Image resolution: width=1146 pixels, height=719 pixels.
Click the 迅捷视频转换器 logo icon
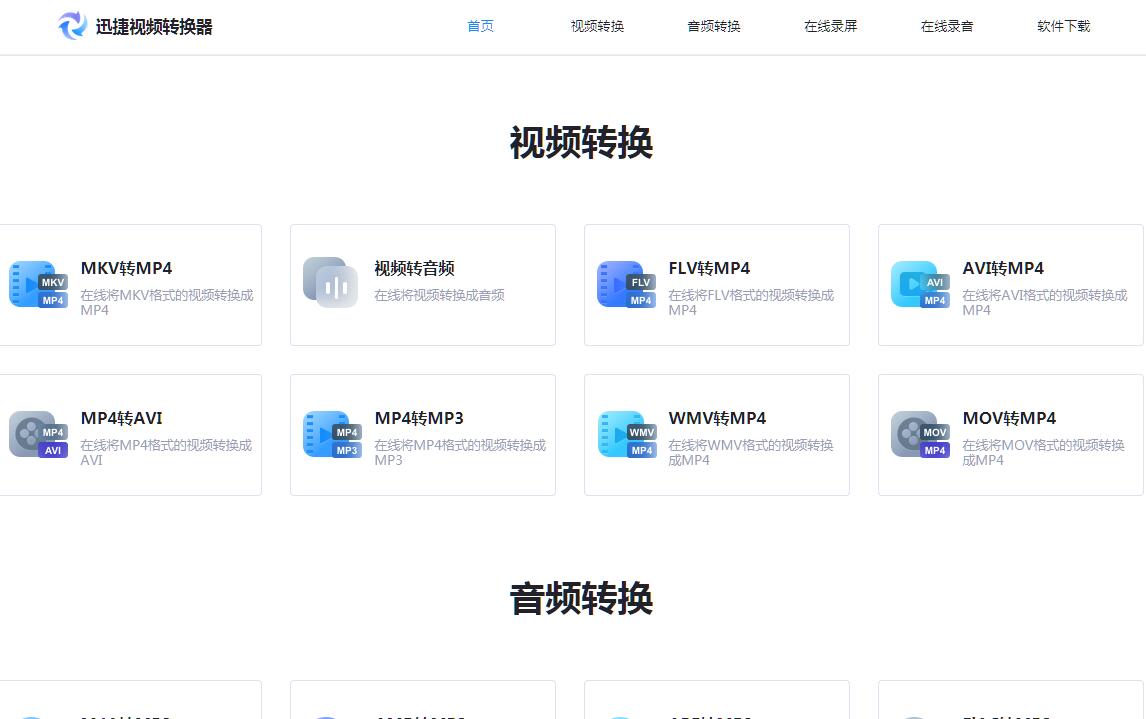[x=73, y=26]
